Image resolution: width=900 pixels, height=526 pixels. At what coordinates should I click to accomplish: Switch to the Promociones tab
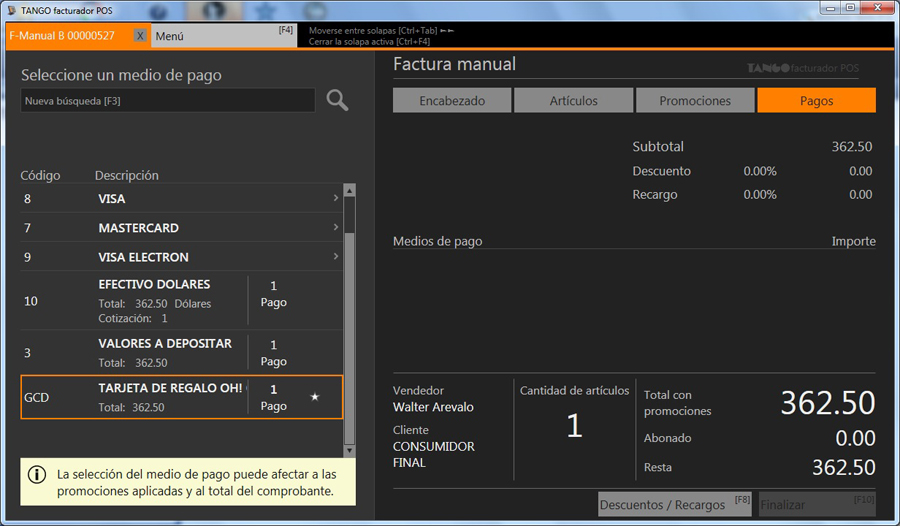(695, 100)
